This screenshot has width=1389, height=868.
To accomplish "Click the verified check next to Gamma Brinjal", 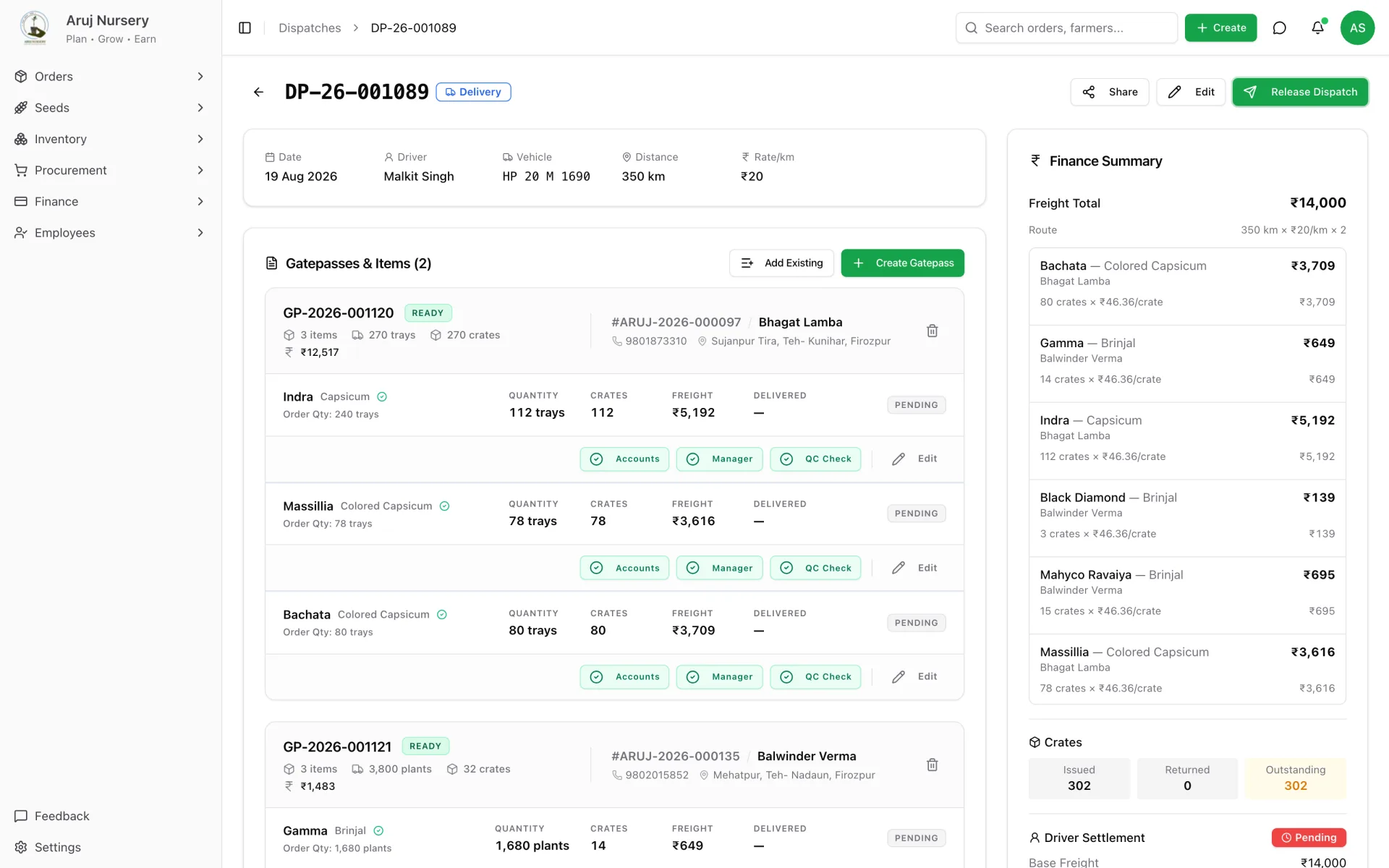I will click(378, 830).
